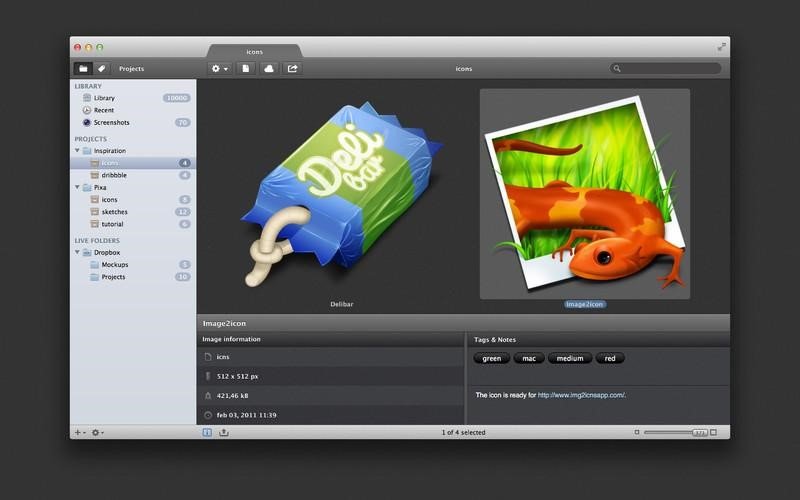Click the 'Delibar' caption under thumbnail
Screen dimensions: 800x500
(341, 304)
